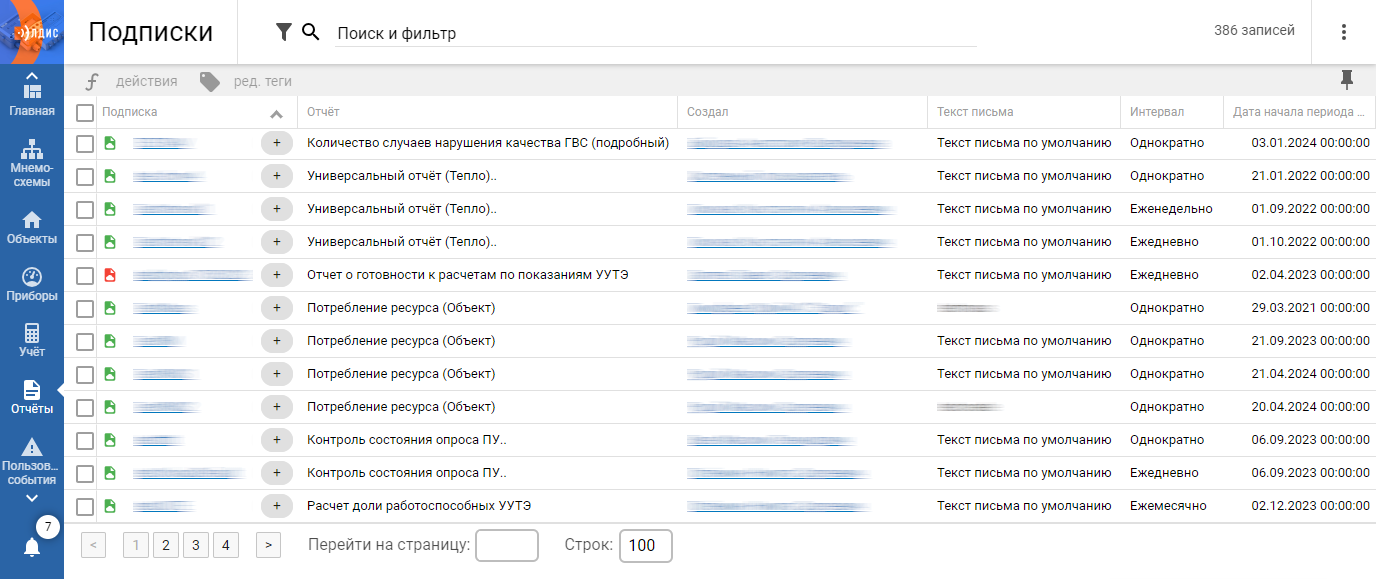This screenshot has width=1376, height=579.
Task: Go to page 3
Action: (196, 545)
